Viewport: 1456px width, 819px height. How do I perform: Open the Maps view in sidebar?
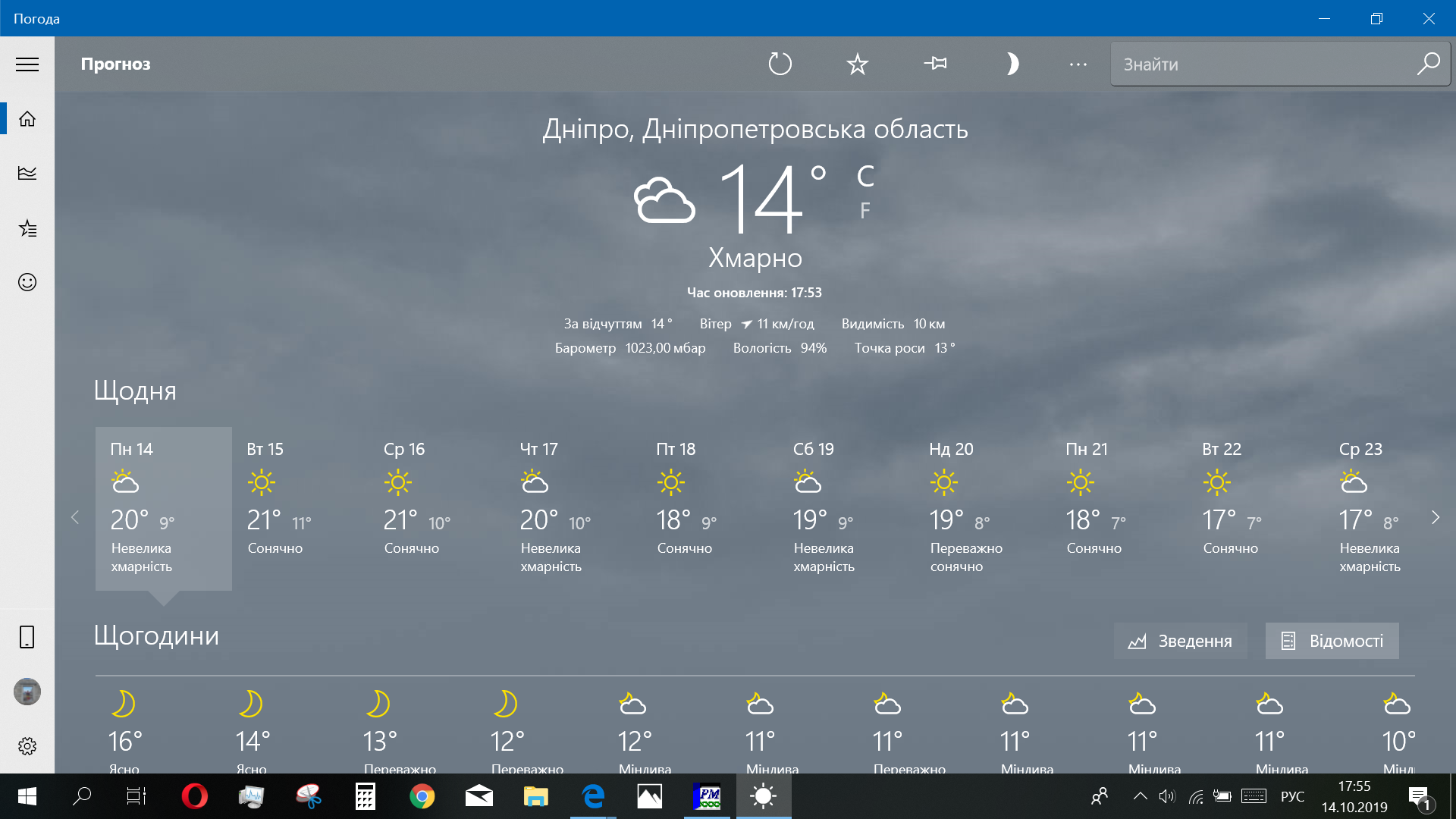(x=27, y=173)
